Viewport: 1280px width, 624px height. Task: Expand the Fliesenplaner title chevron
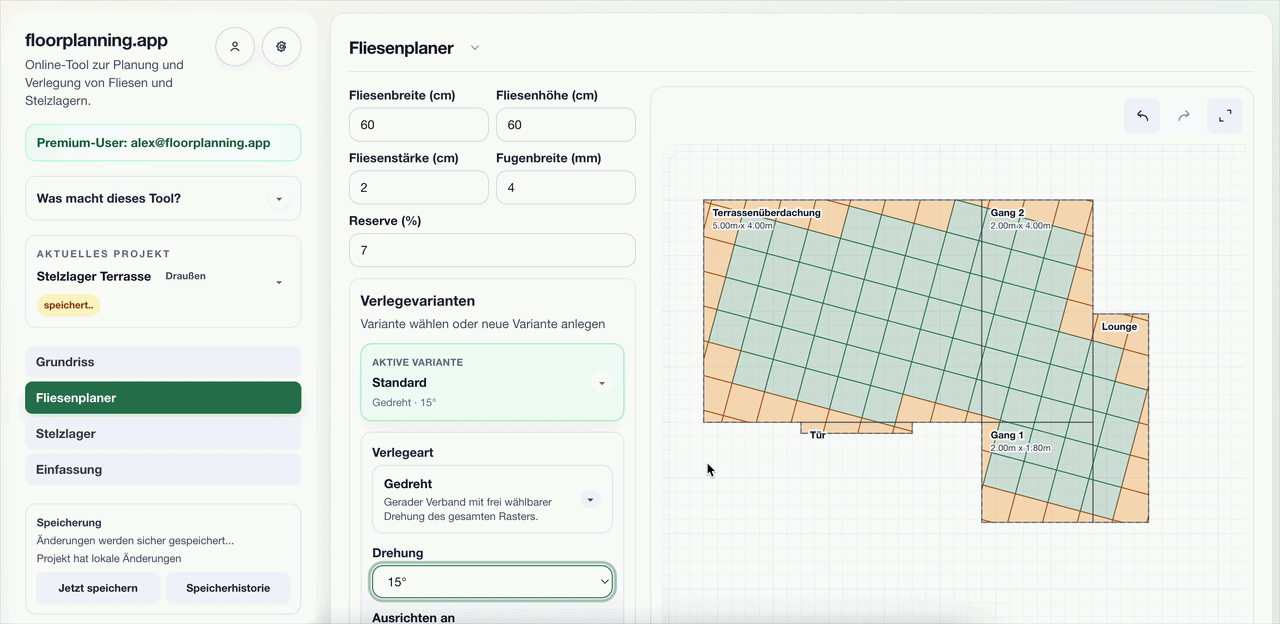[x=475, y=48]
